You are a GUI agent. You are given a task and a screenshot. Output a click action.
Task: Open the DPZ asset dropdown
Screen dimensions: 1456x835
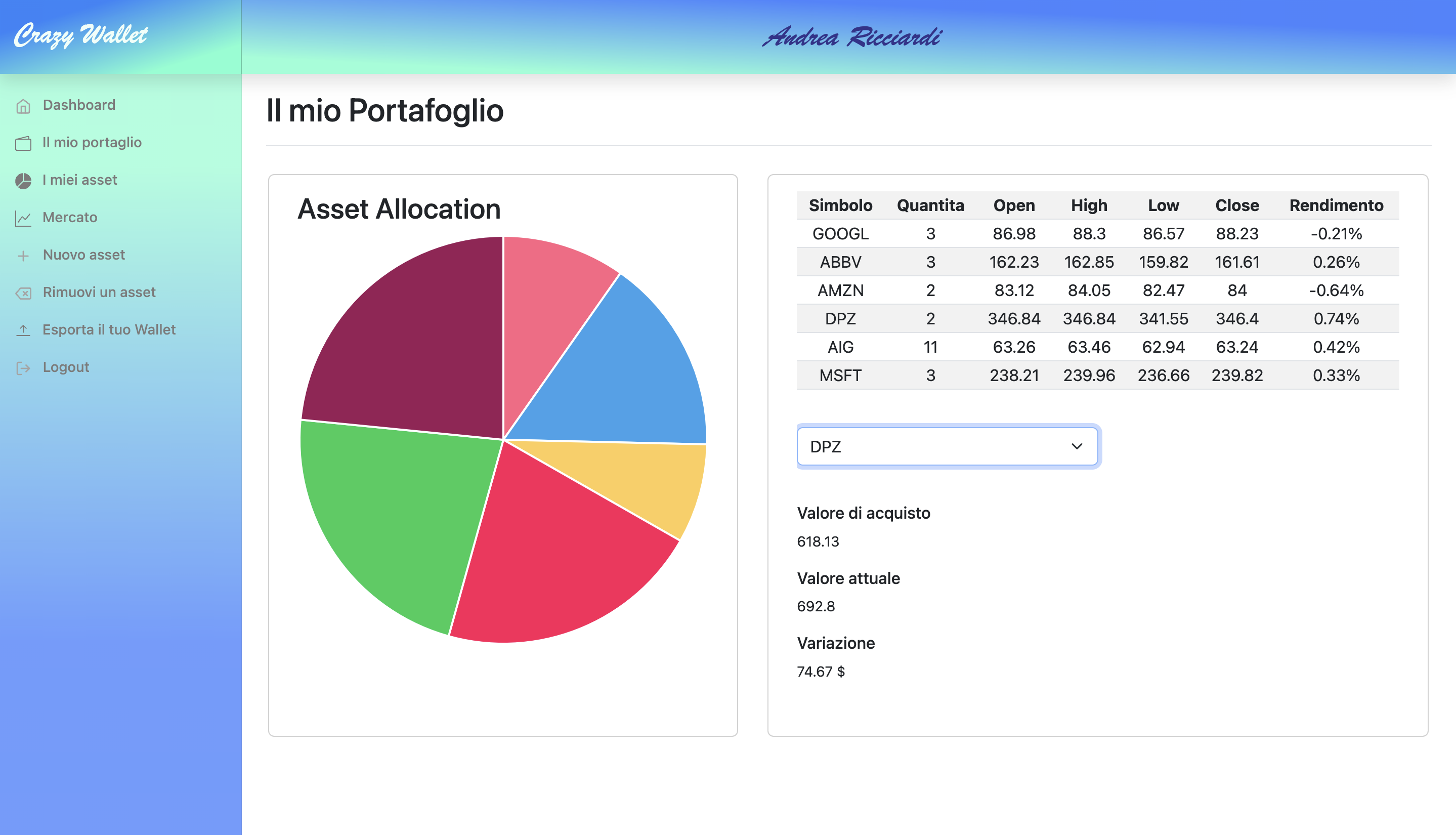coord(947,446)
